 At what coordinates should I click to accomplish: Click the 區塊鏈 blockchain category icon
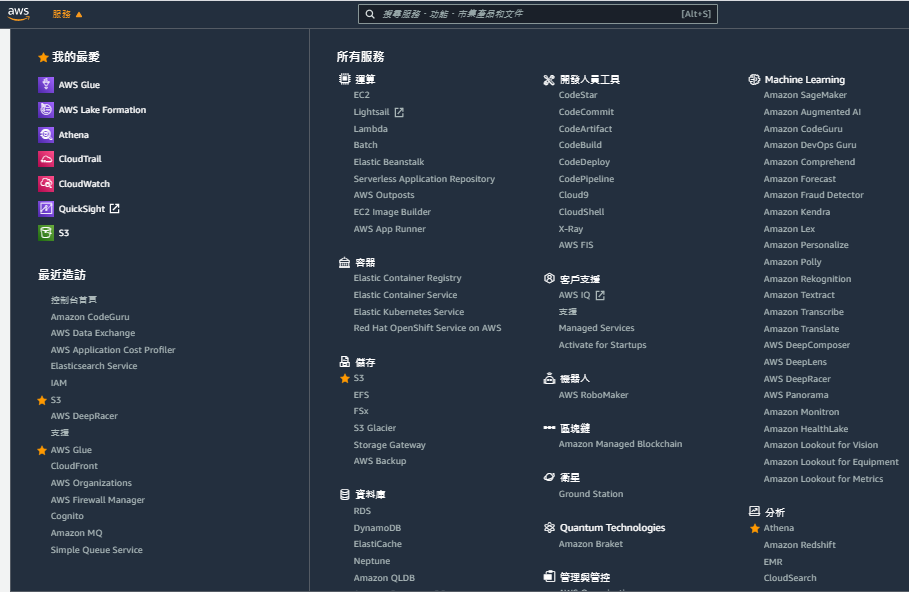click(x=549, y=428)
